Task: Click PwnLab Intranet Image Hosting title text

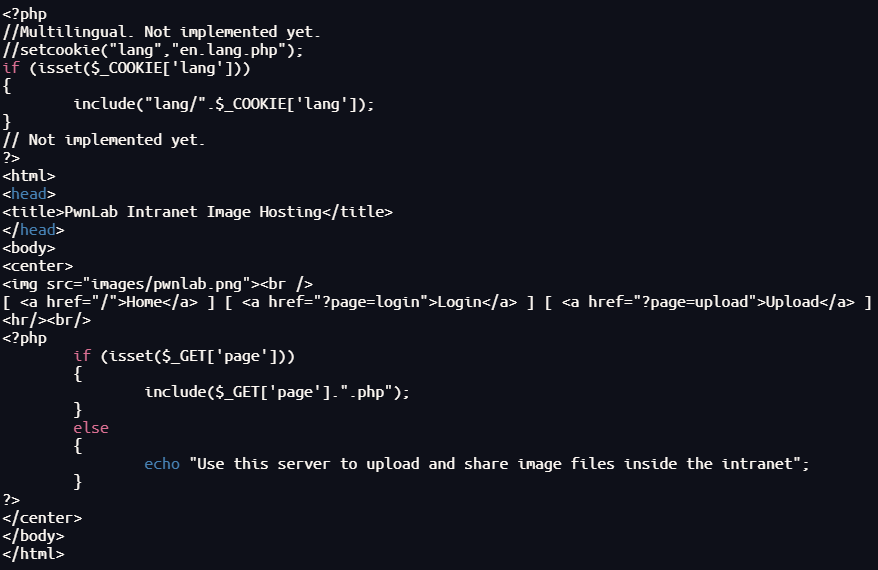Action: pos(193,212)
